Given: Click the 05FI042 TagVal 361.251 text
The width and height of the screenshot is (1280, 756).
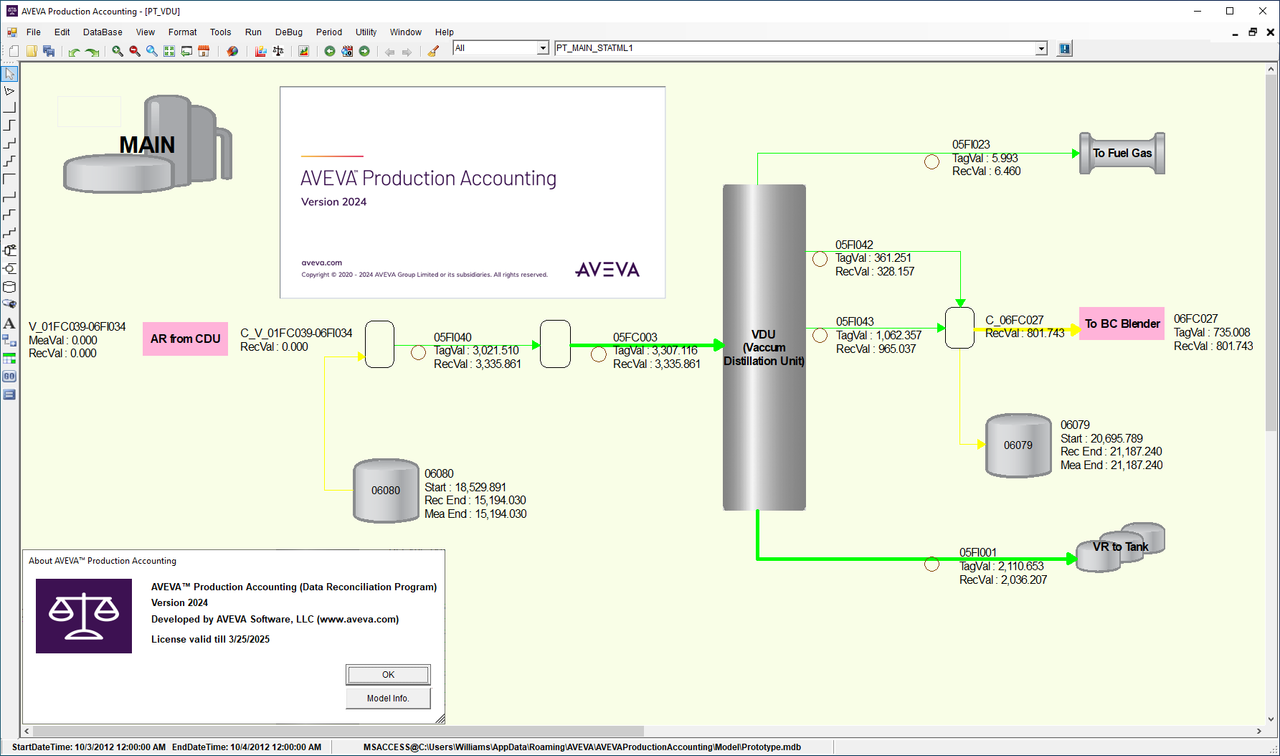Looking at the screenshot, I should 874,258.
